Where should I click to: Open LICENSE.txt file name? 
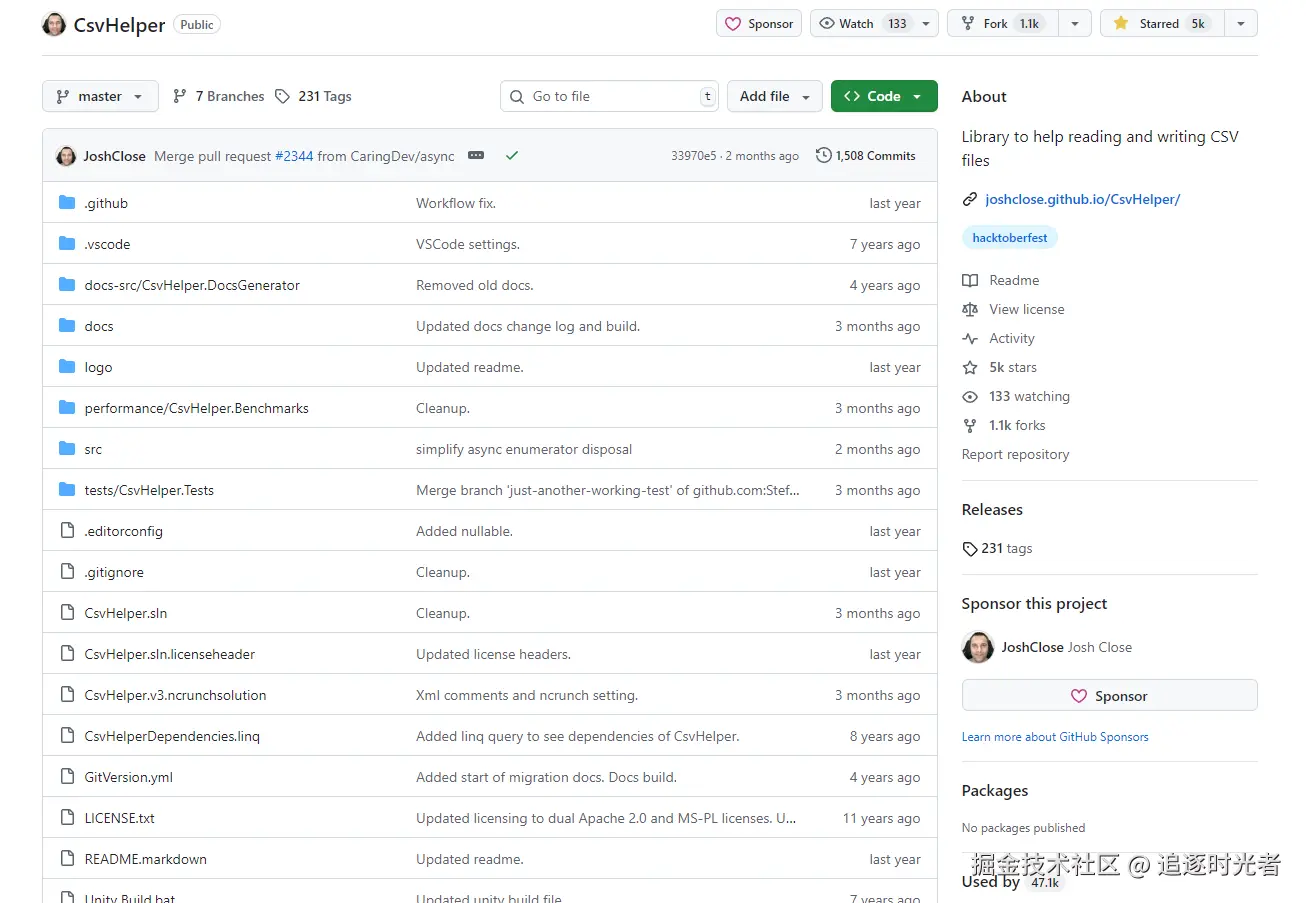click(x=120, y=818)
